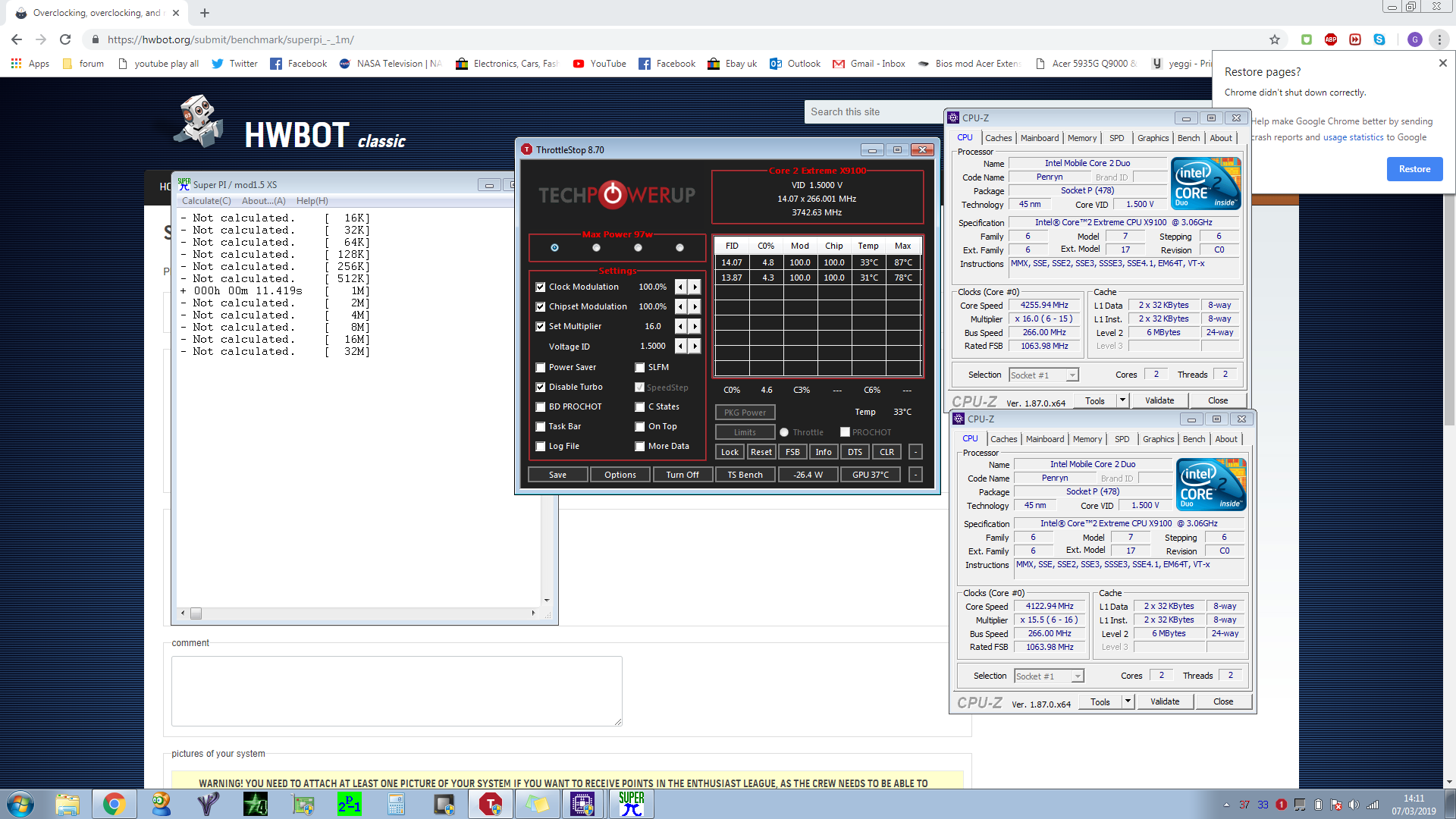Viewport: 1456px width, 819px height.
Task: Click the green shield extension icon
Action: pyautogui.click(x=1307, y=39)
